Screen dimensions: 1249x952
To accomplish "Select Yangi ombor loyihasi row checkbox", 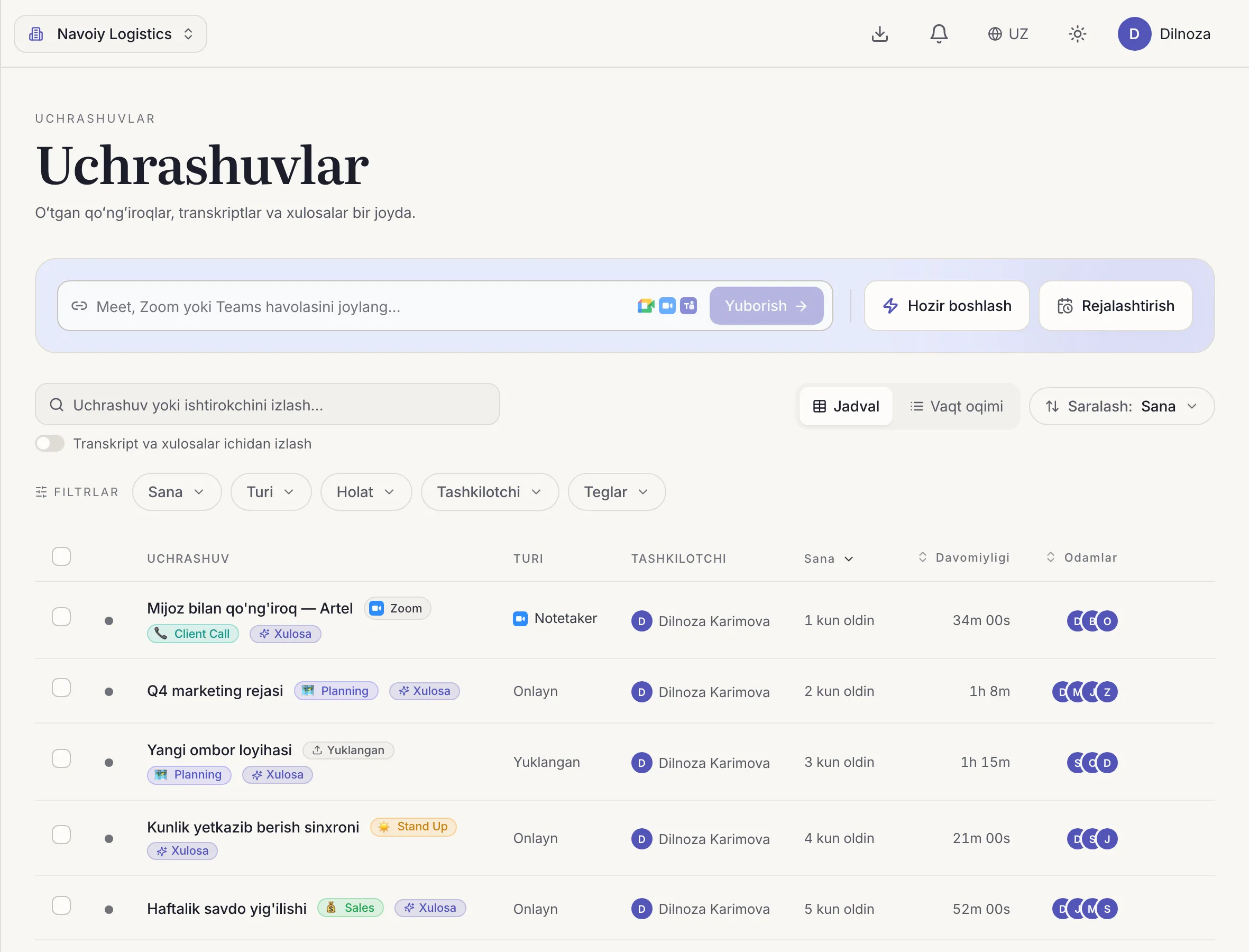I will tap(61, 758).
